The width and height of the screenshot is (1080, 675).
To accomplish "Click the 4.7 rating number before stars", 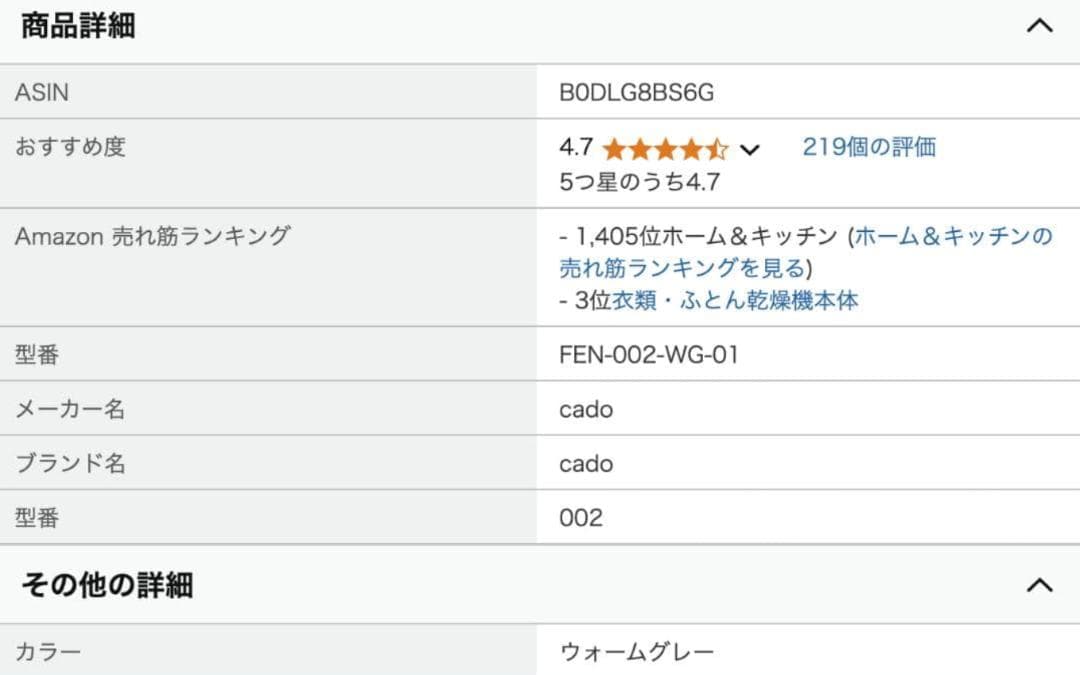I will [576, 148].
